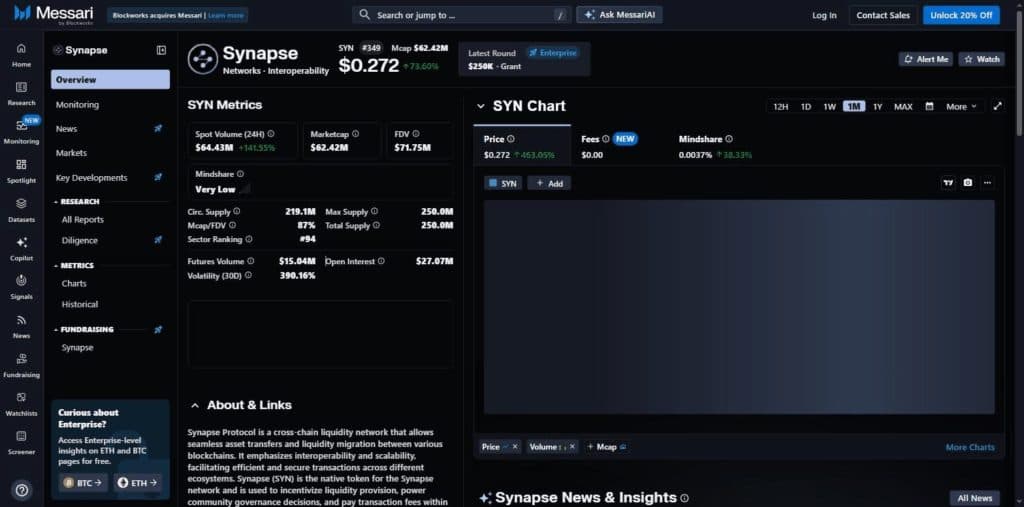Open the Screener sidebar icon

[21, 436]
